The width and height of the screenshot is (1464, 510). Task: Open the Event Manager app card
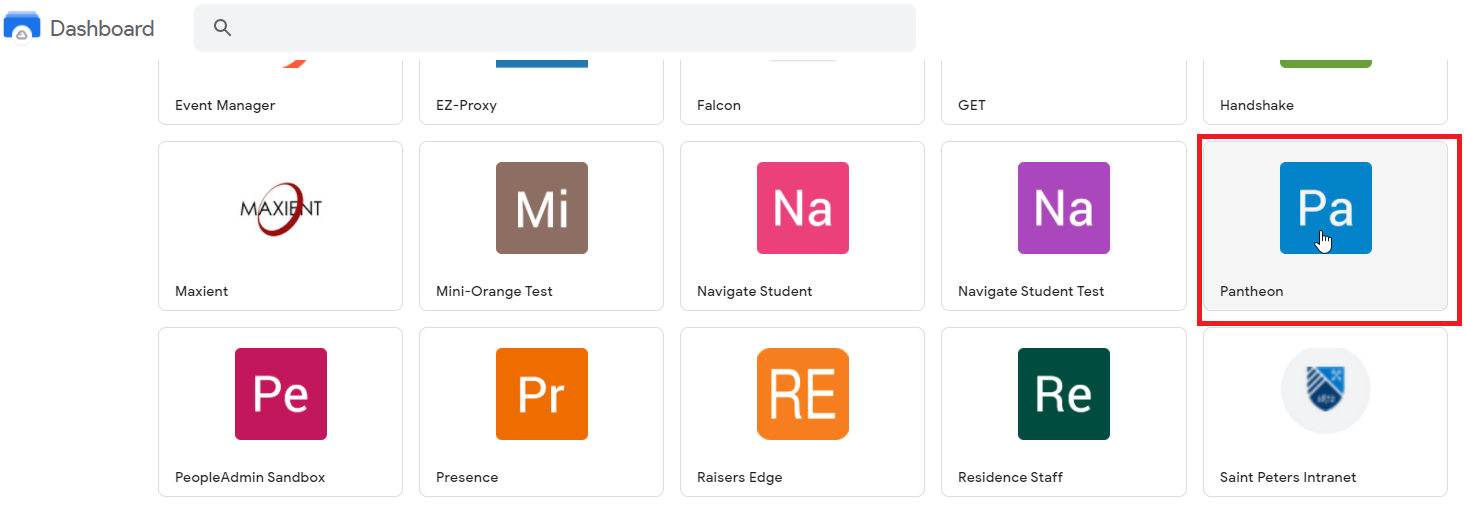point(281,92)
